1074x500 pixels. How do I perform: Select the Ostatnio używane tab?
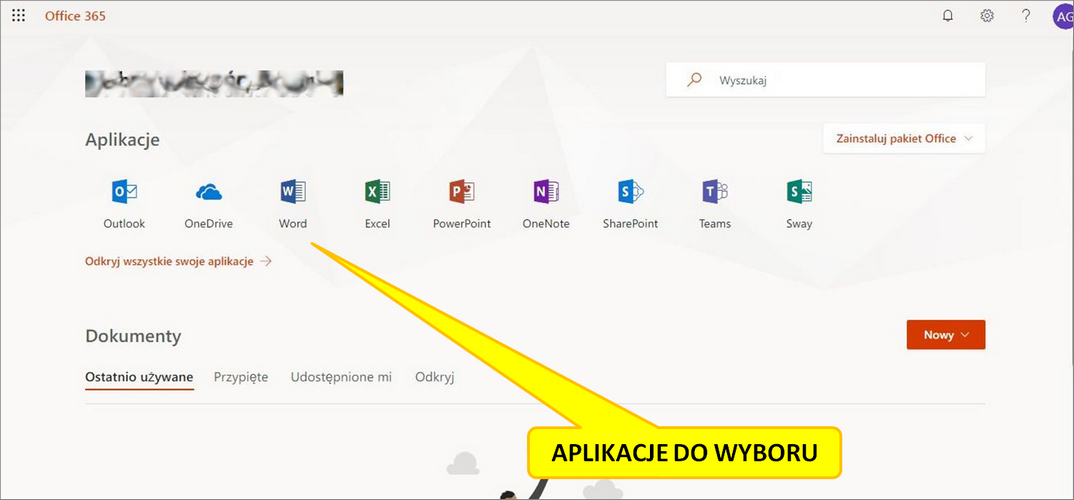pos(139,377)
